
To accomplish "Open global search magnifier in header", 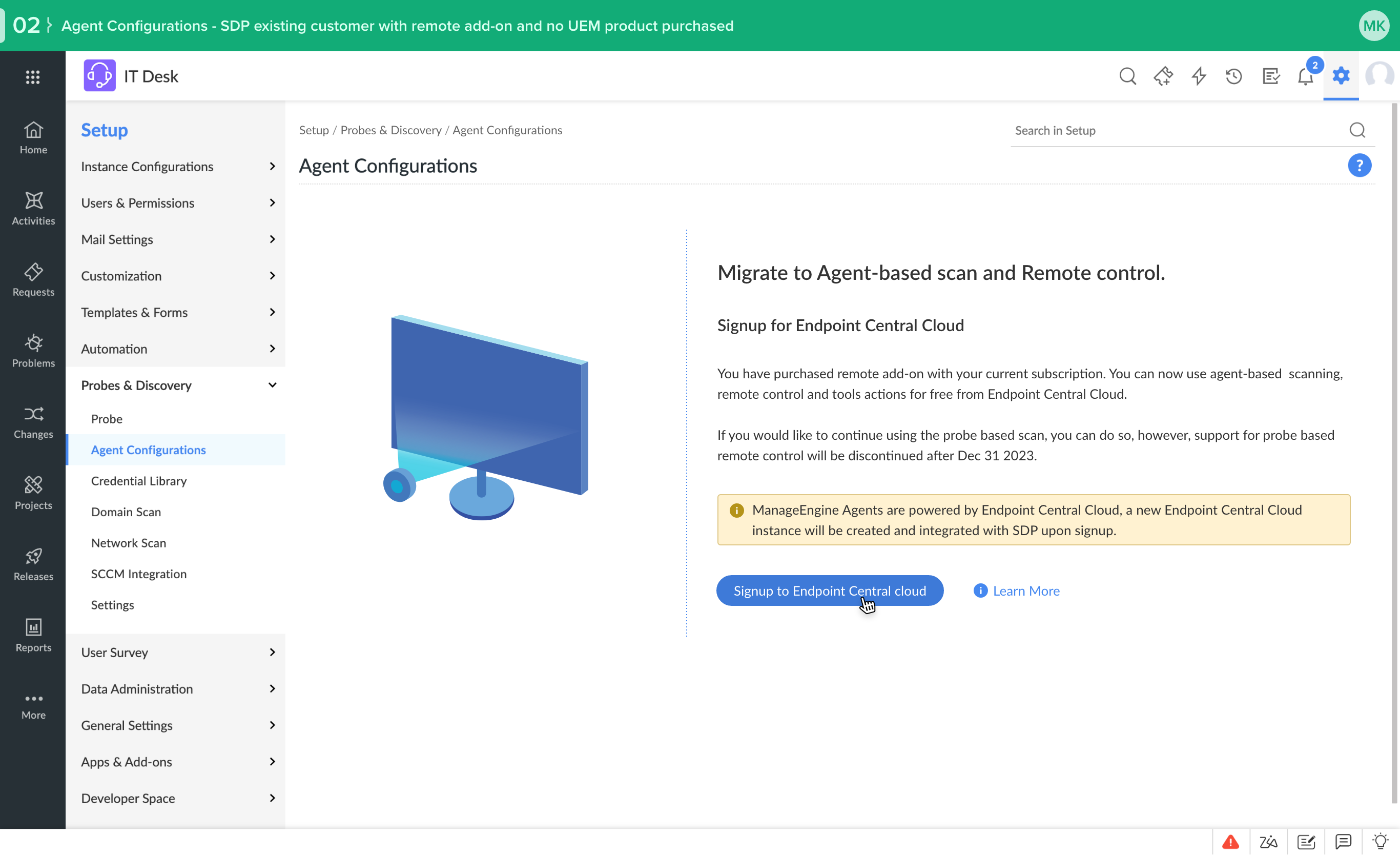I will pos(1128,76).
